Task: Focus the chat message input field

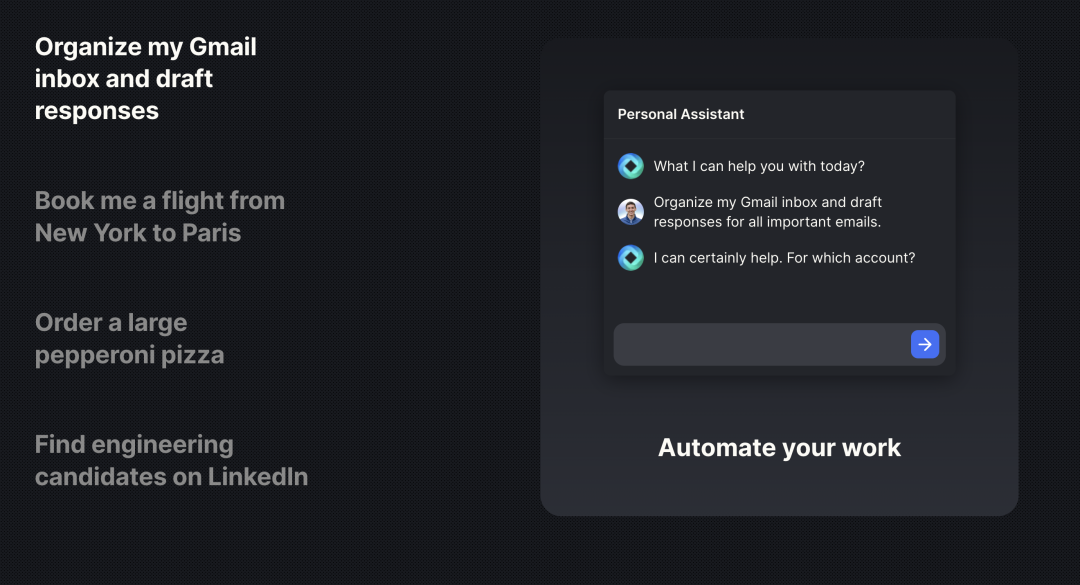Action: coord(761,345)
